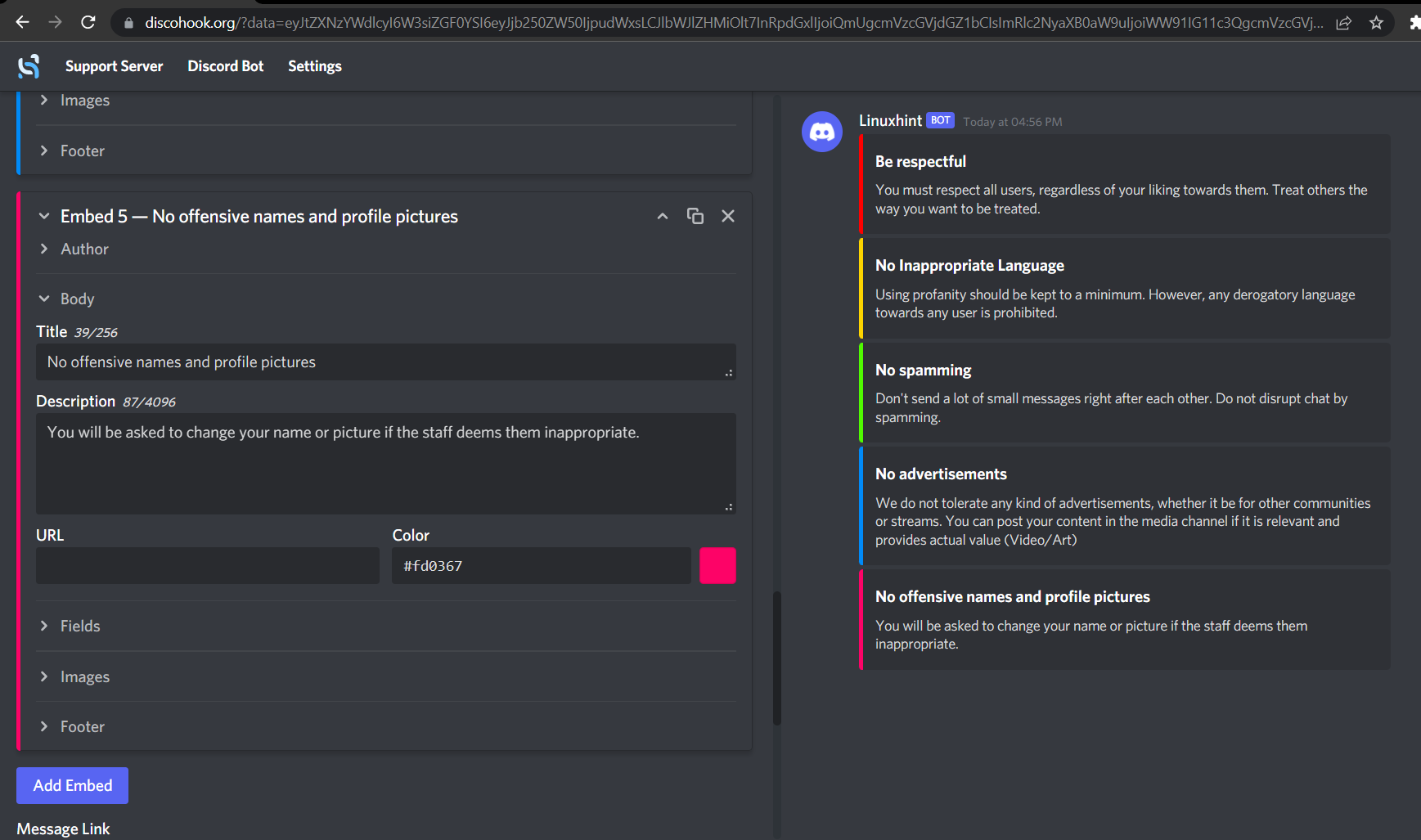This screenshot has width=1421, height=840.
Task: Click 'Be respectful' embed title
Action: 920,161
